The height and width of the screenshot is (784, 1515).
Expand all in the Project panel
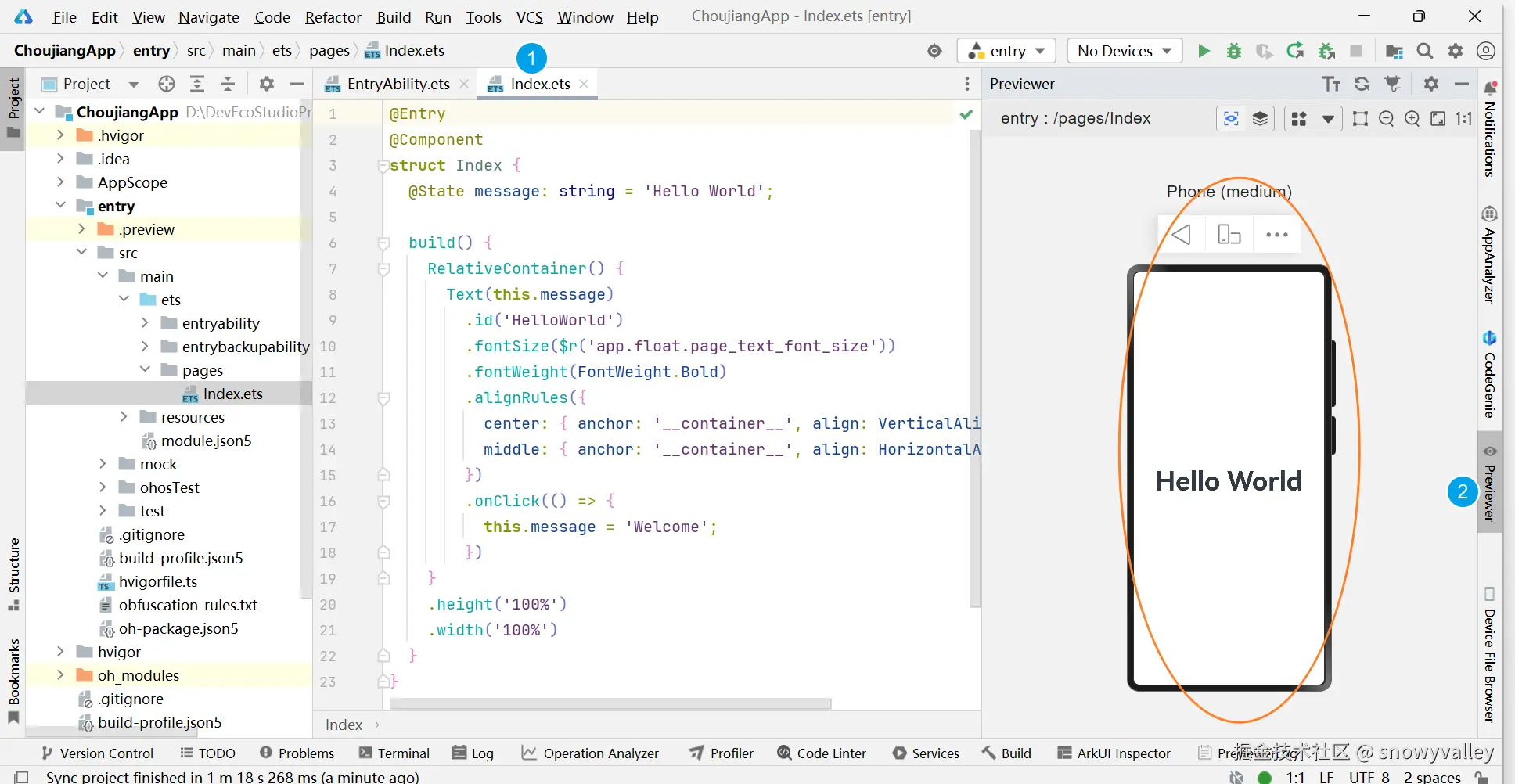click(x=197, y=84)
